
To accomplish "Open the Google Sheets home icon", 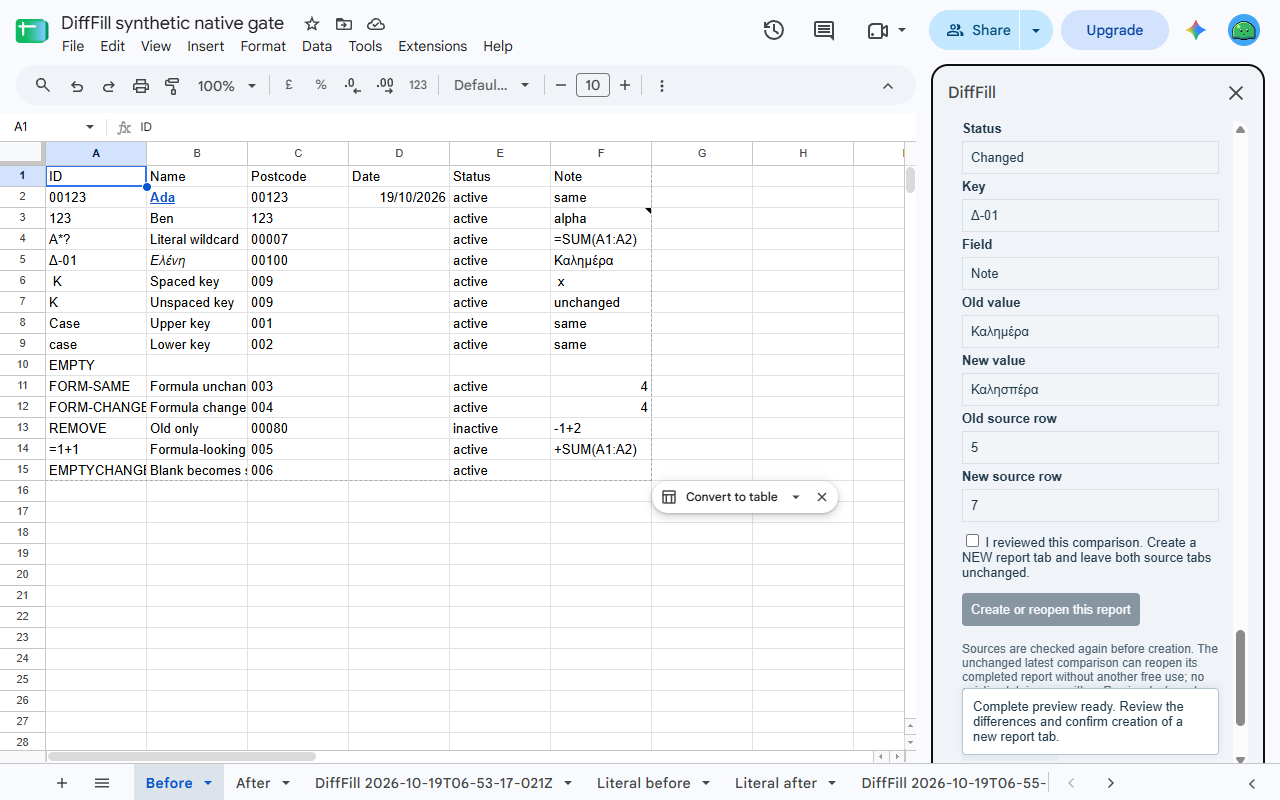I will 32,31.
